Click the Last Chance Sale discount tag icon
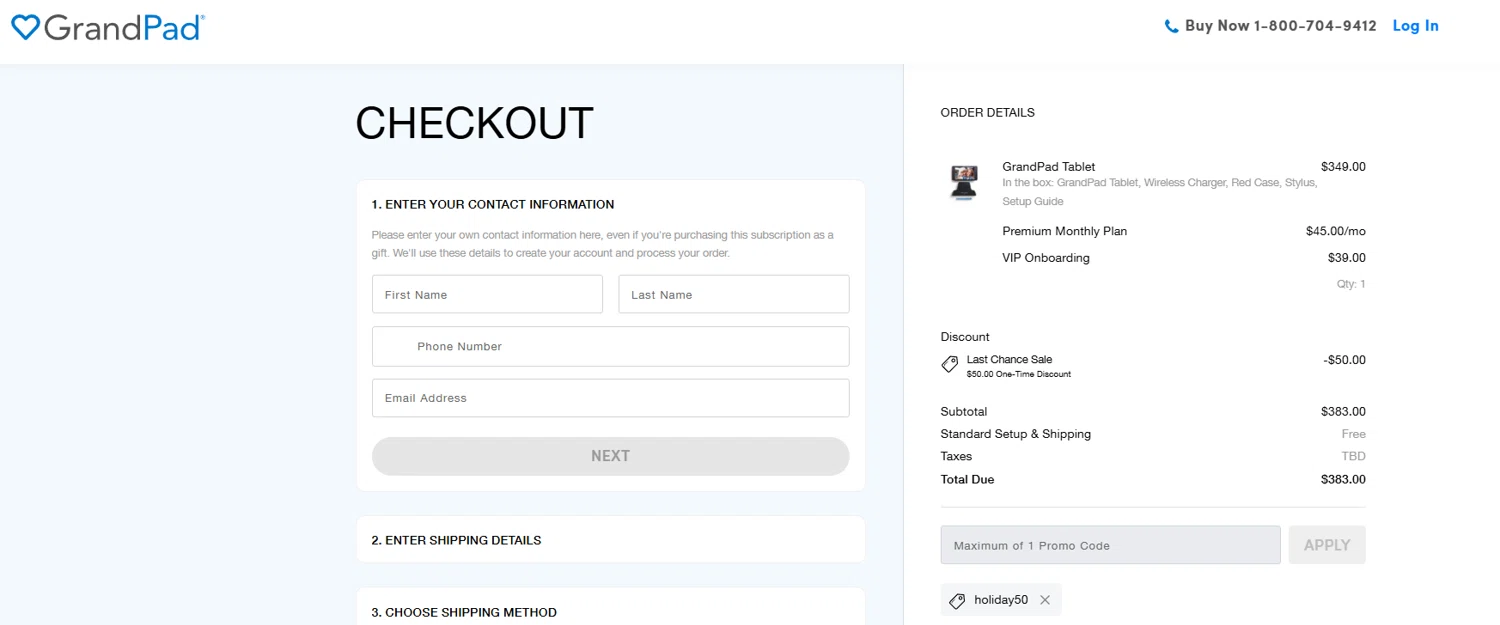This screenshot has width=1500, height=625. (x=950, y=365)
